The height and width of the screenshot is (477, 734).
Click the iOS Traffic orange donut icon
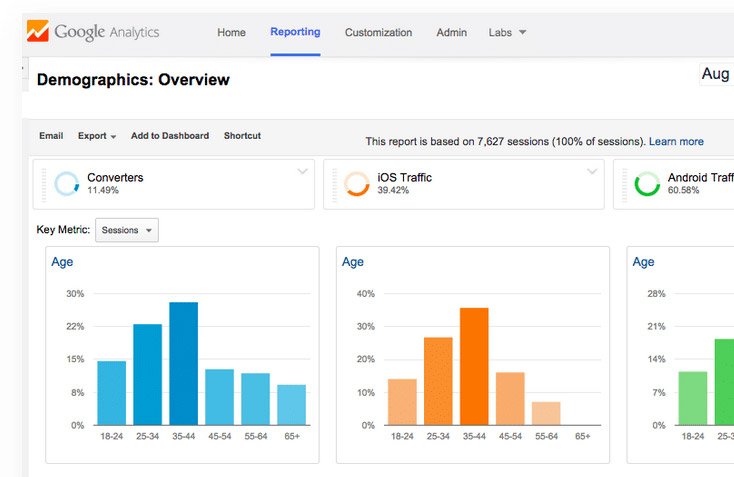(357, 183)
